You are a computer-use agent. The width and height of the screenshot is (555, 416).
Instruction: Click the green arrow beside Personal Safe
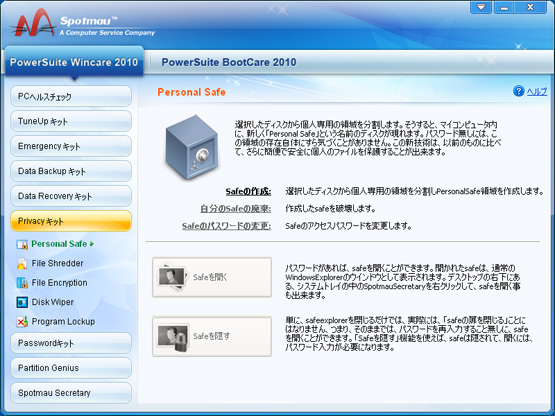click(92, 244)
